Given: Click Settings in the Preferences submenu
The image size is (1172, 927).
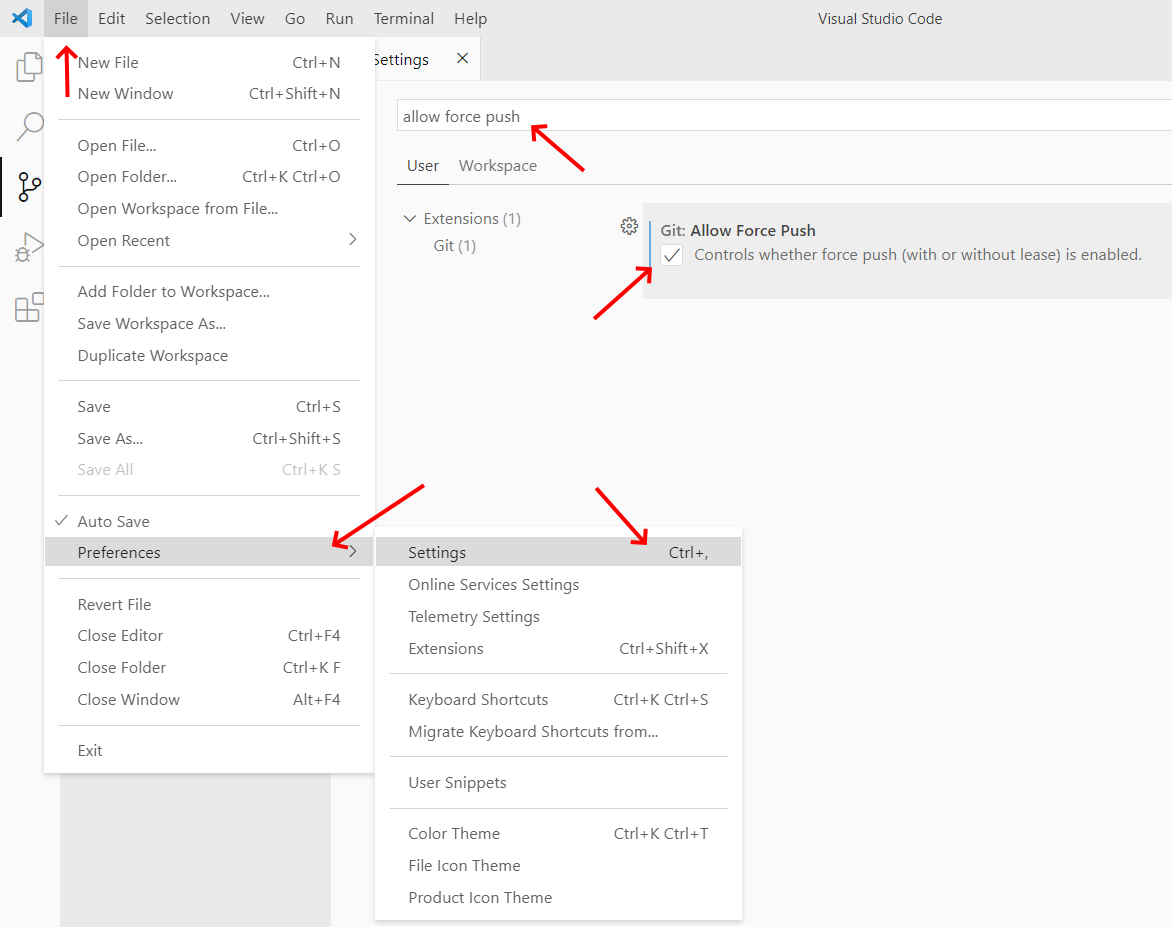Looking at the screenshot, I should (x=437, y=553).
